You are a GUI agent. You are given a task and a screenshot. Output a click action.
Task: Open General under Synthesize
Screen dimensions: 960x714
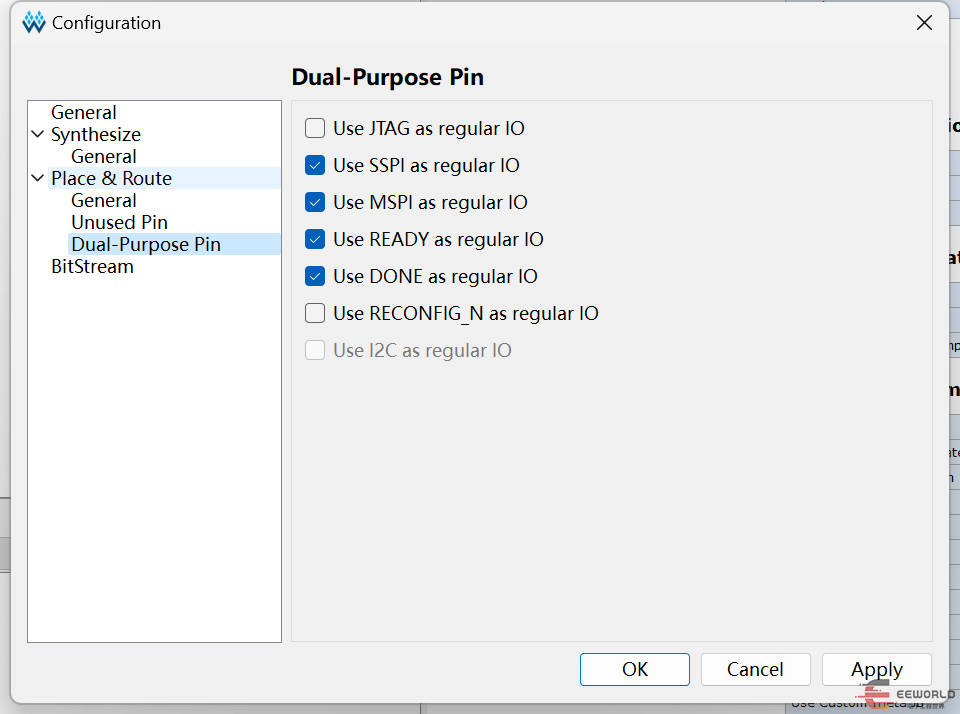coord(103,157)
